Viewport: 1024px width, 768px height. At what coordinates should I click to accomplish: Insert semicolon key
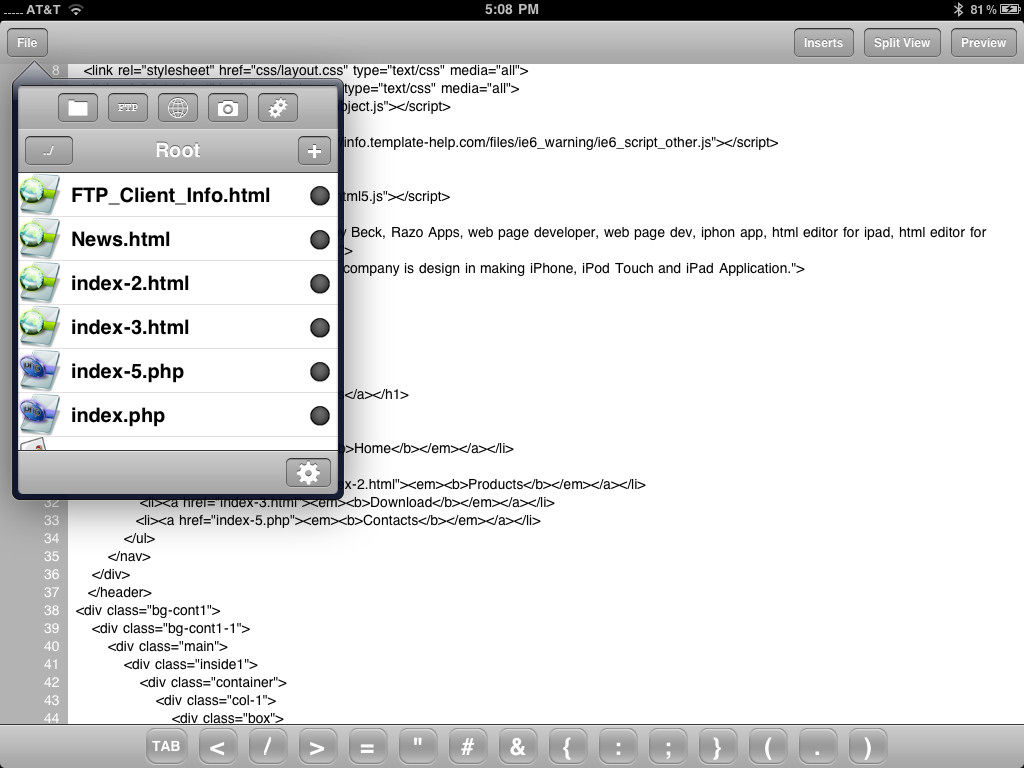pos(668,746)
